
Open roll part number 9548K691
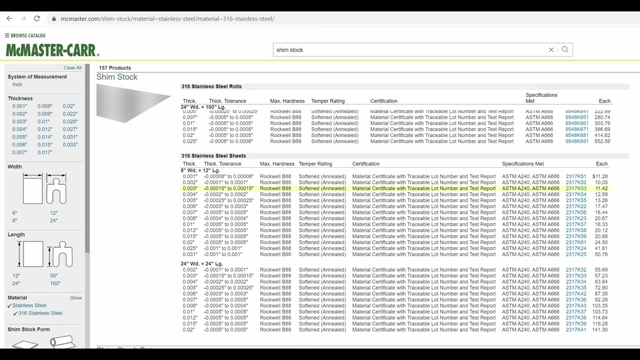coord(577,141)
